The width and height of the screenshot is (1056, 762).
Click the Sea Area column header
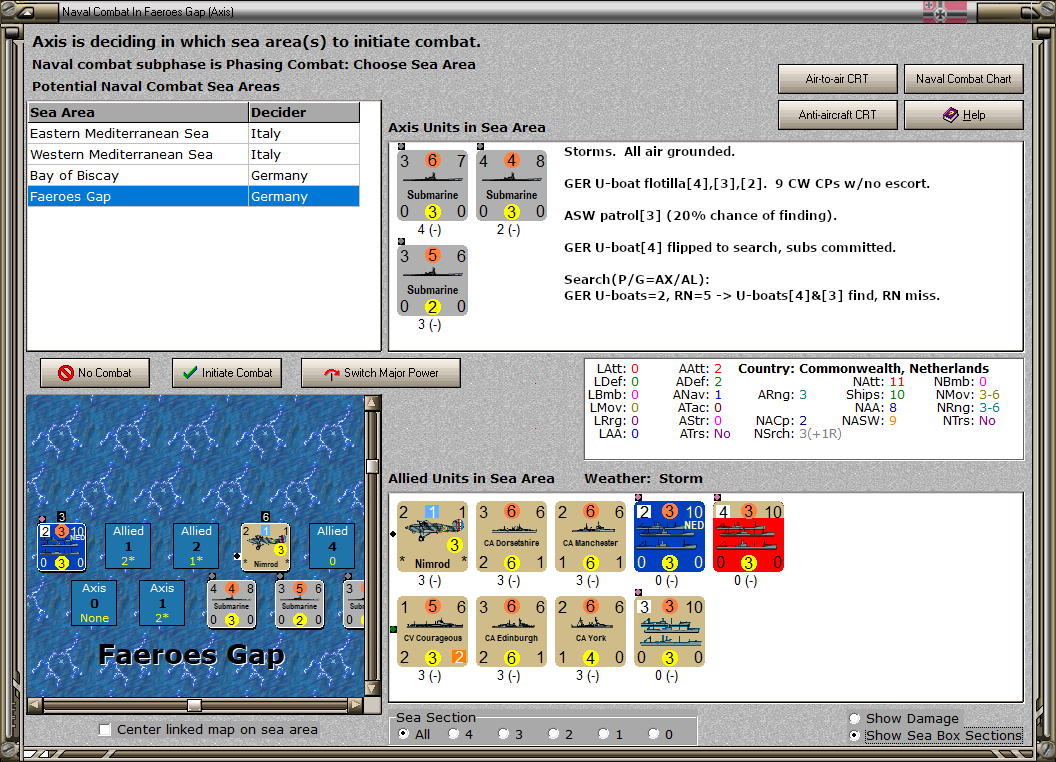(x=138, y=113)
